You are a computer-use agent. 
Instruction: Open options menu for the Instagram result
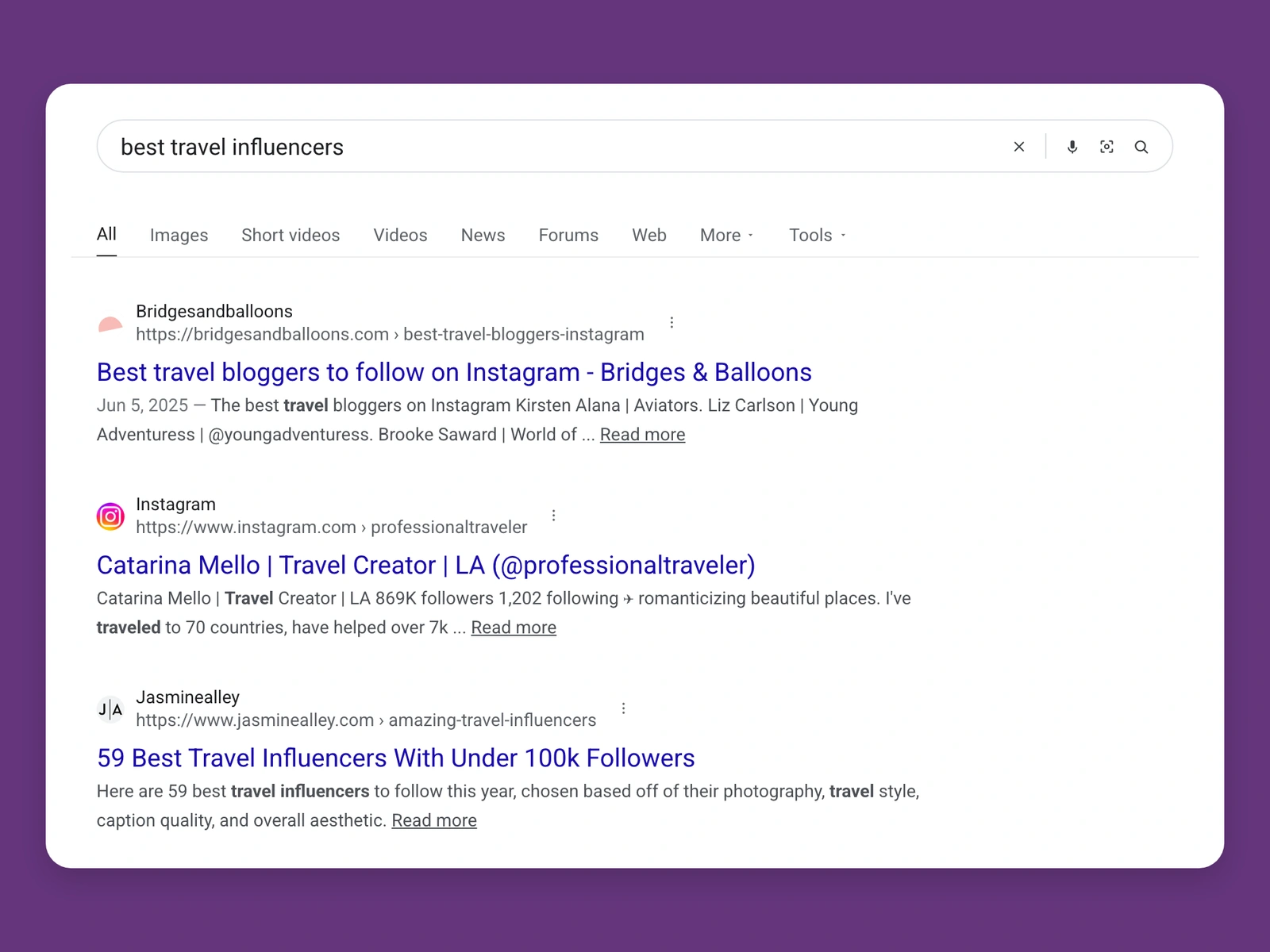[554, 515]
